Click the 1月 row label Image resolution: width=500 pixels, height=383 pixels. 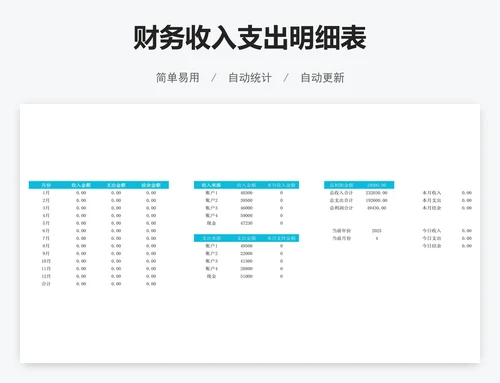click(x=46, y=193)
